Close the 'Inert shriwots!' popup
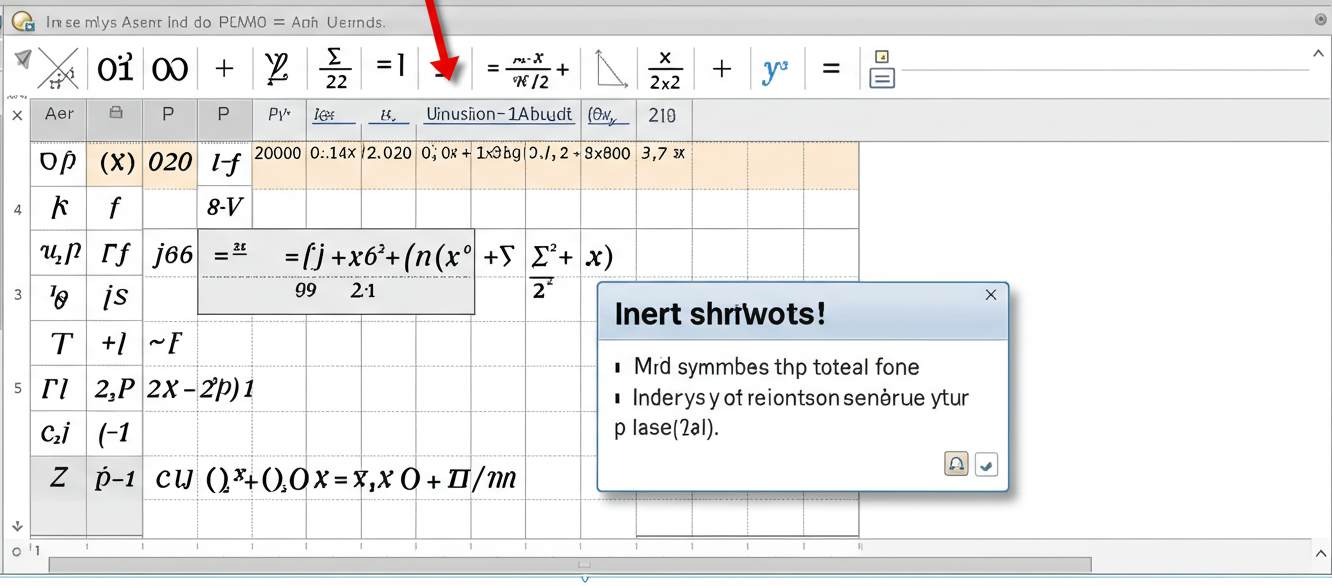Image resolution: width=1332 pixels, height=586 pixels. [990, 295]
